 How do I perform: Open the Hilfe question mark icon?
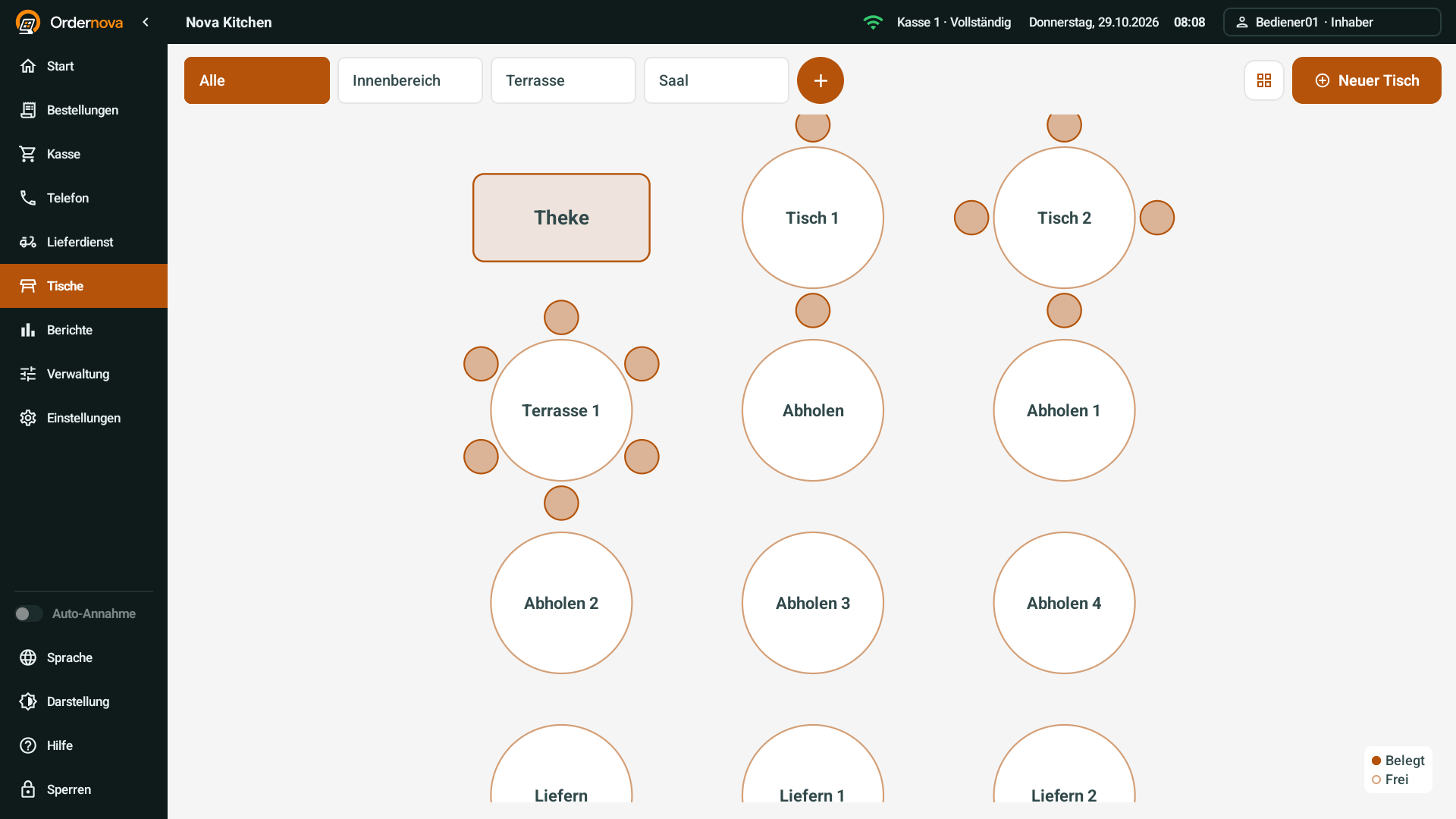point(28,745)
